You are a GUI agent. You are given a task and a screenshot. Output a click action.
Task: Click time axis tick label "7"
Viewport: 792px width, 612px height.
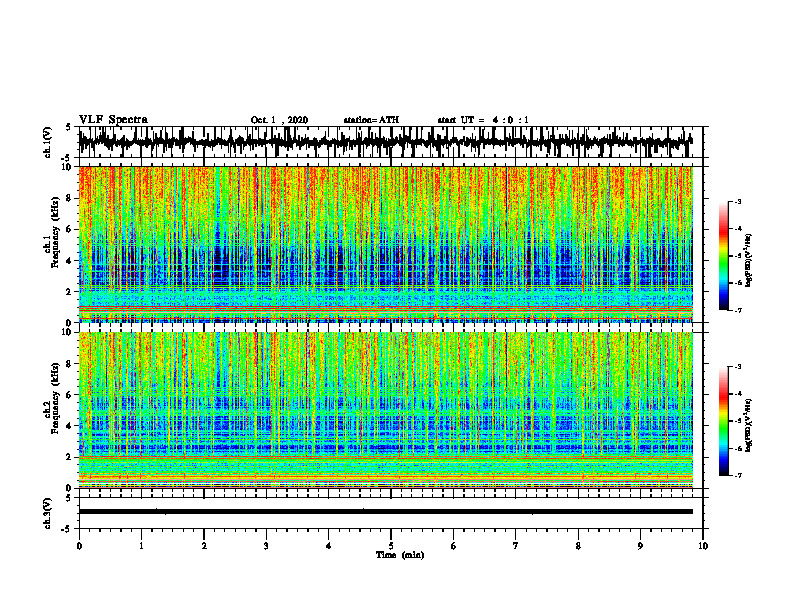(x=516, y=546)
